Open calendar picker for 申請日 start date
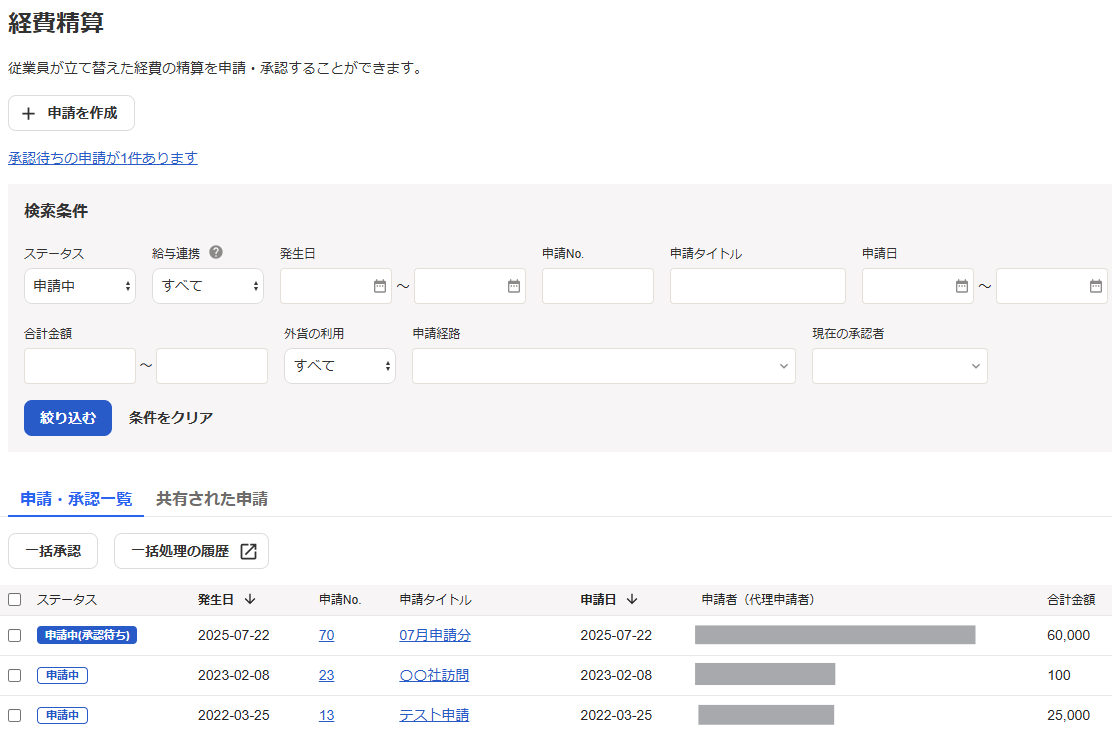Viewport: 1112px width, 733px height. (x=962, y=286)
